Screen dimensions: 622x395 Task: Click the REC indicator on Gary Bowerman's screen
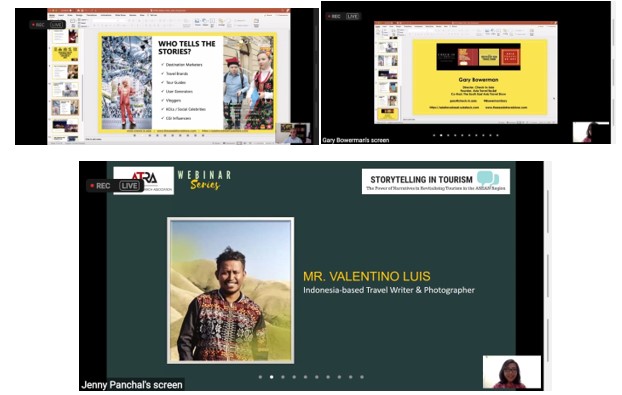coord(334,16)
